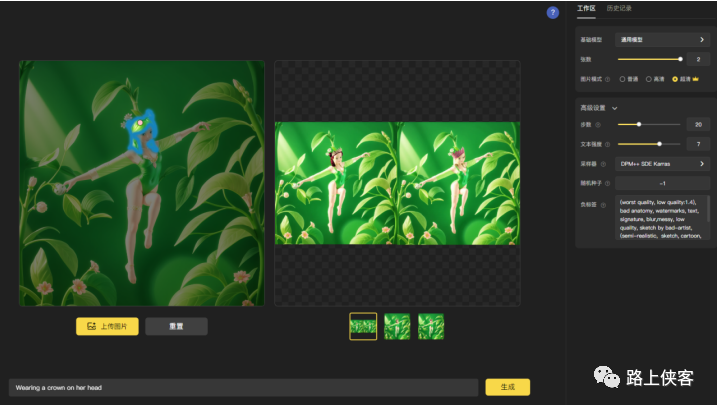Image resolution: width=717 pixels, height=409 pixels.
Task: Click the 上传图片 upload button
Action: coord(107,326)
